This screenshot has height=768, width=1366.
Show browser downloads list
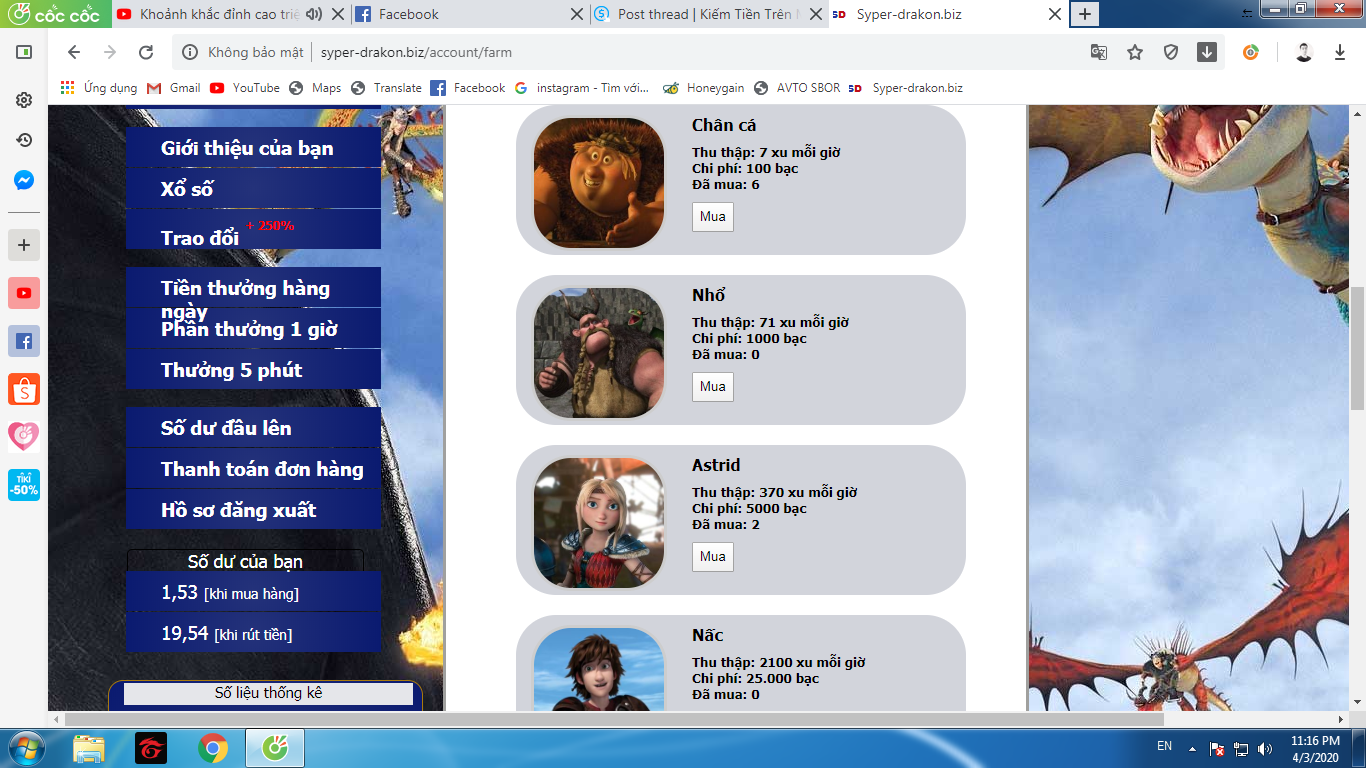tap(1340, 52)
